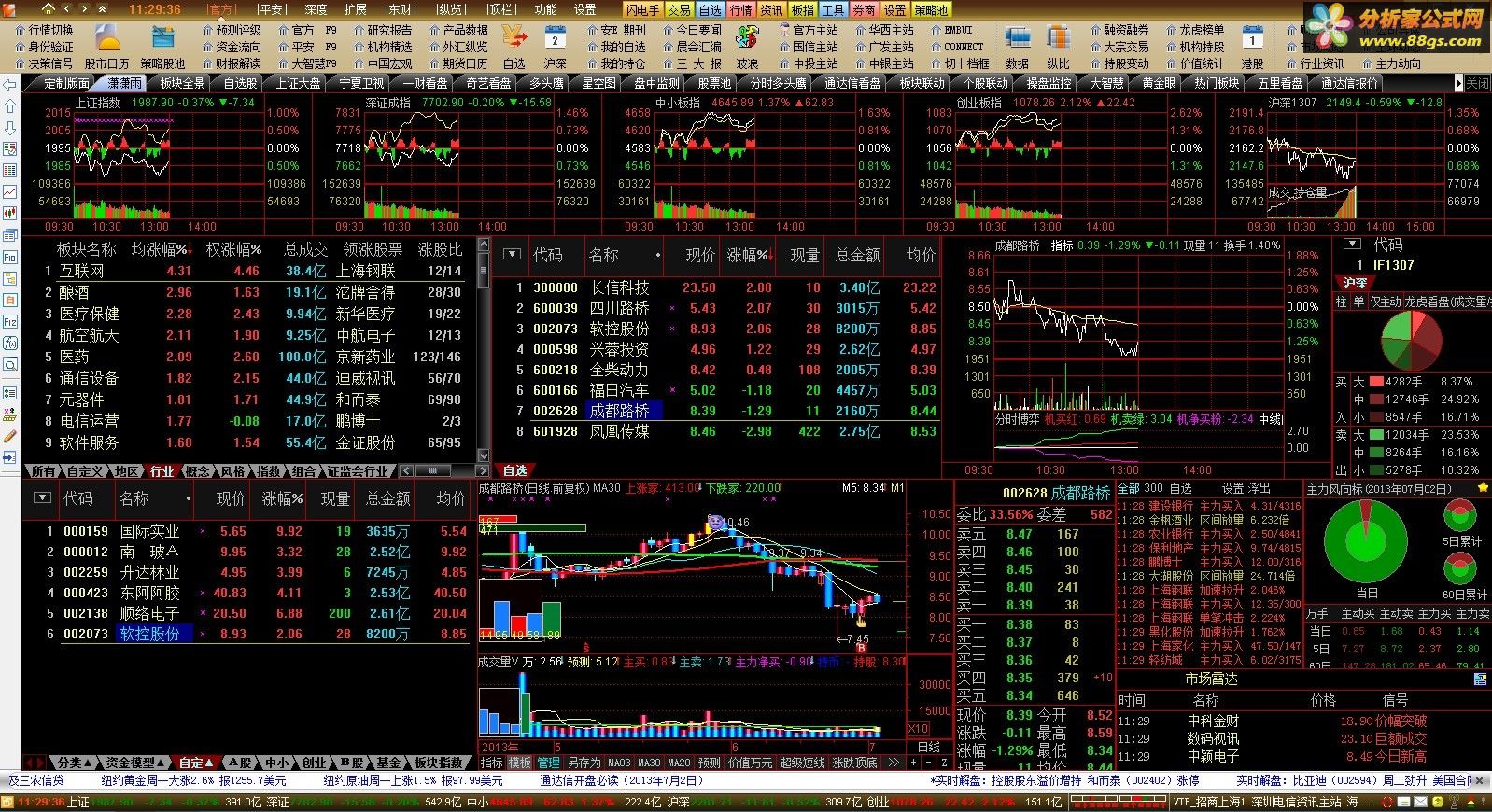Click 关闭 button at tab bar end

pos(1477,83)
